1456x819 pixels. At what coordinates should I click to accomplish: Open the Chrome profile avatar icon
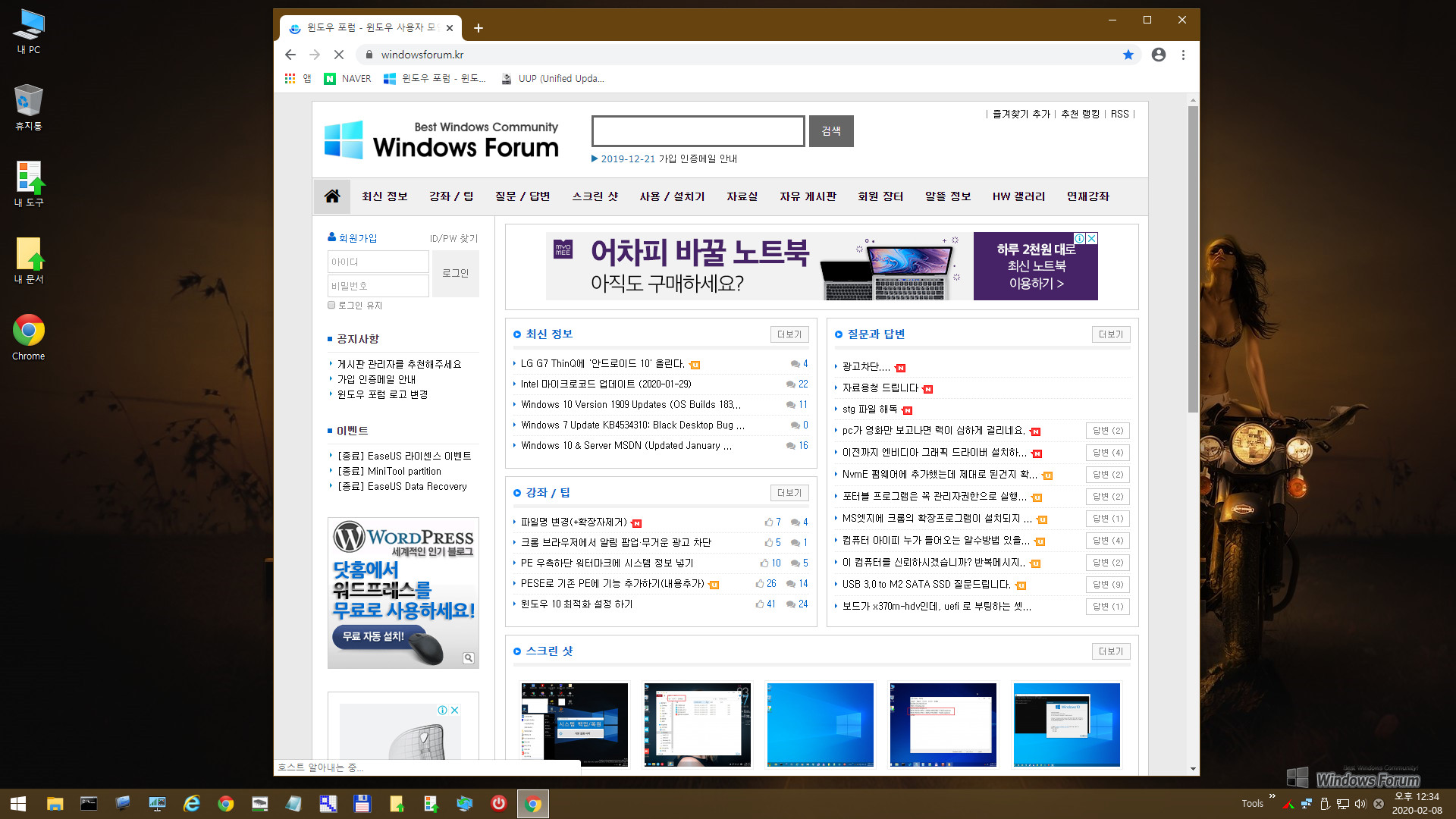(1159, 55)
